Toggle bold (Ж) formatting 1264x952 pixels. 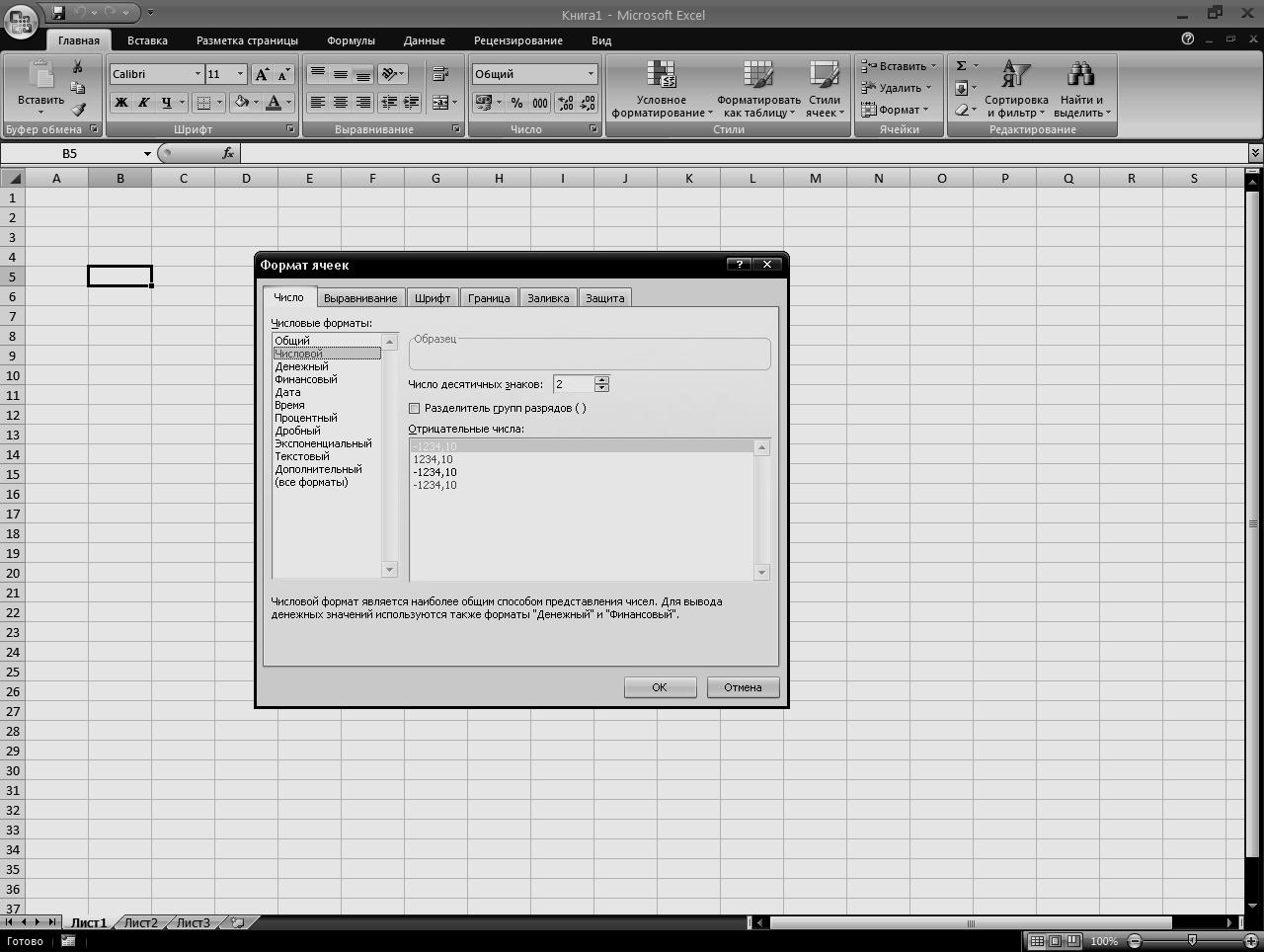pyautogui.click(x=121, y=102)
